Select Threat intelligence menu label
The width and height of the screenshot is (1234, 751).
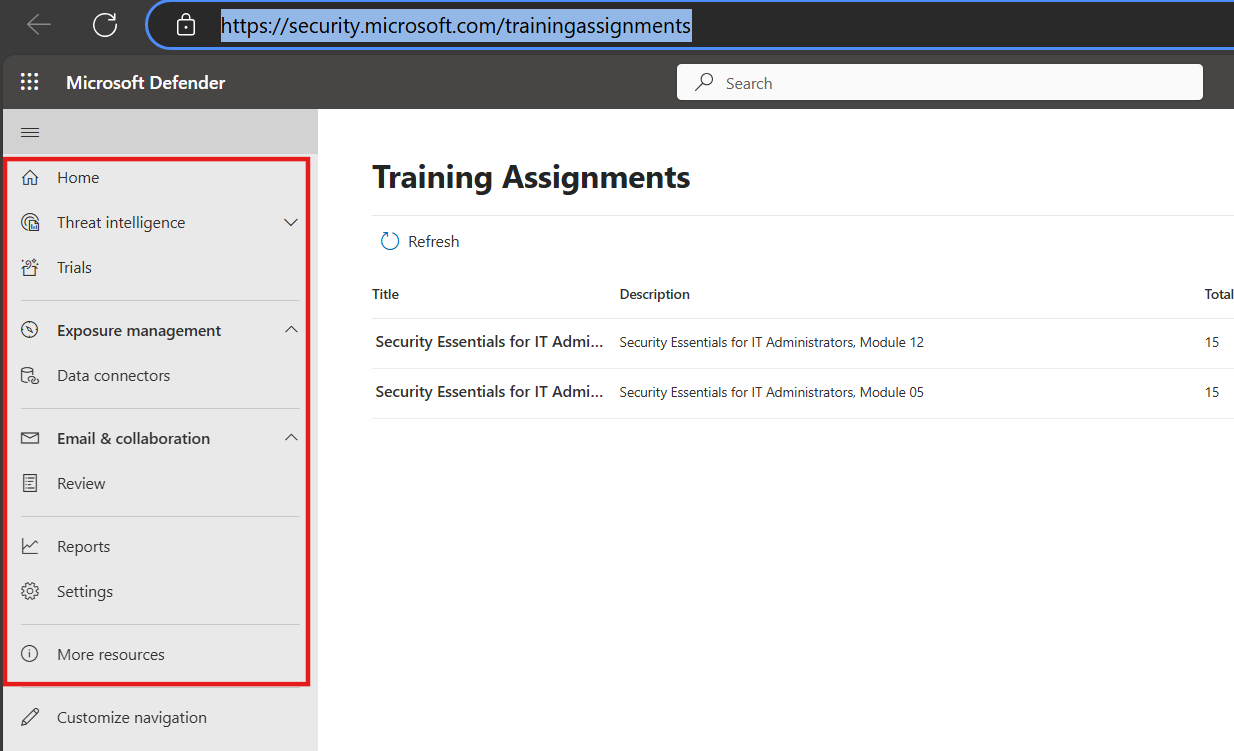(121, 223)
